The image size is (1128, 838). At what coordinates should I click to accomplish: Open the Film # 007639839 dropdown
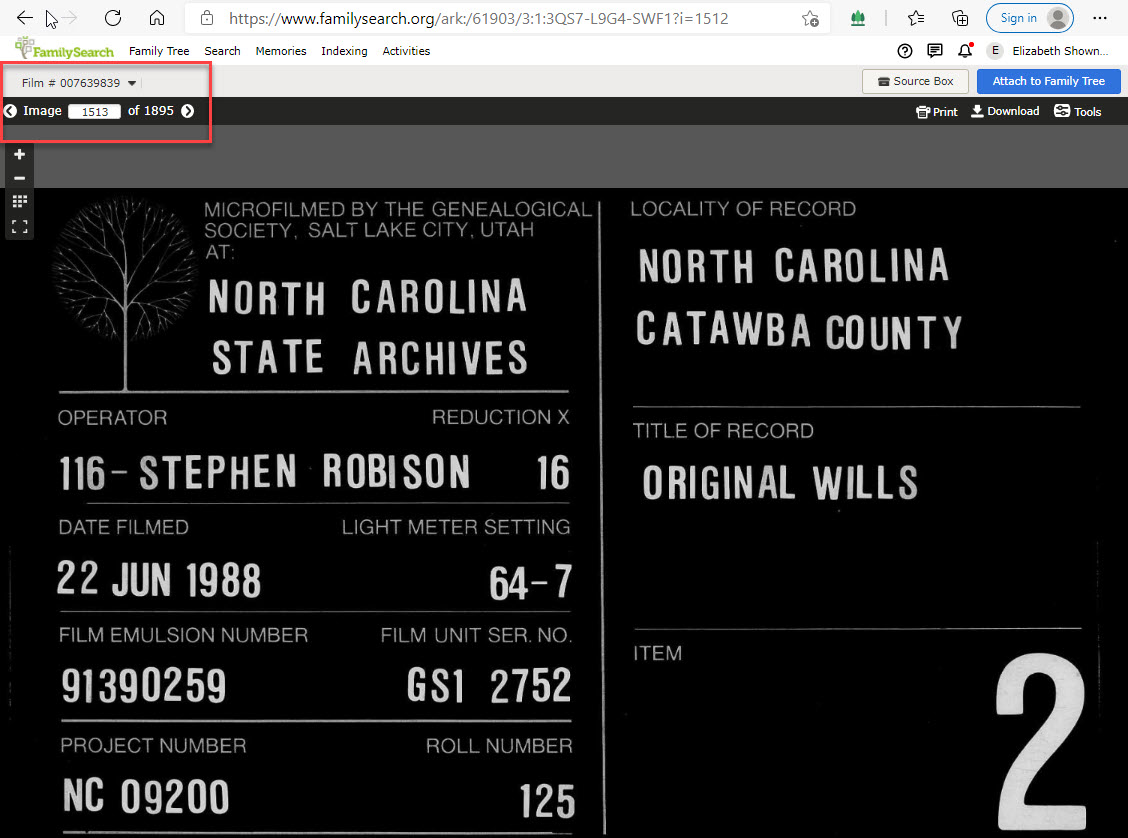pyautogui.click(x=75, y=84)
